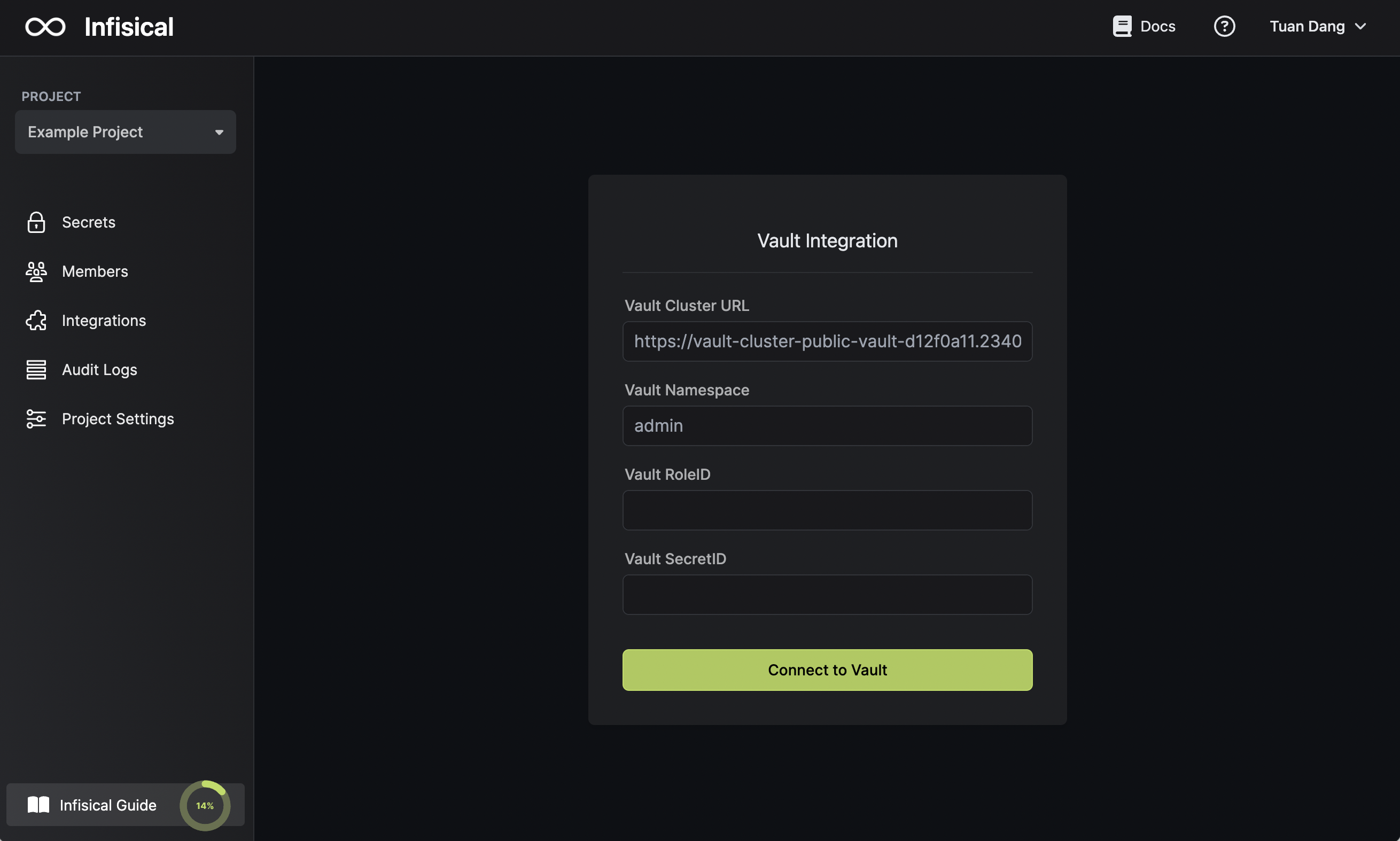Open the Example Project dropdown
This screenshot has height=841, width=1400.
pyautogui.click(x=125, y=132)
